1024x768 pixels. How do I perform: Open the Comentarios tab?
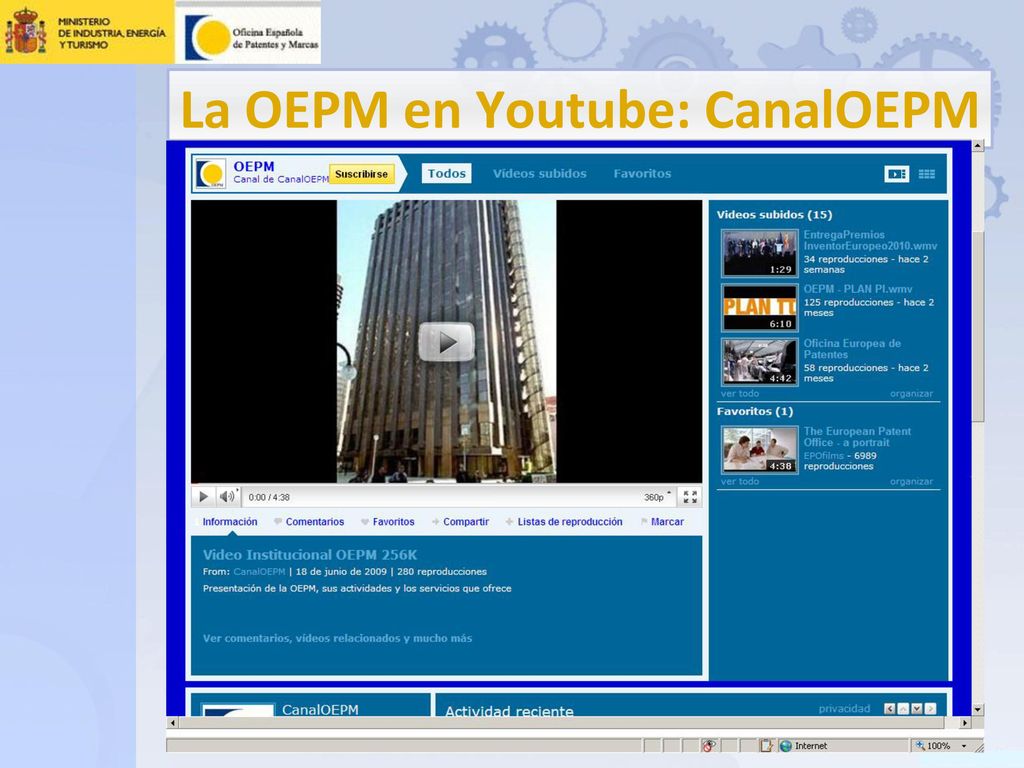point(315,522)
